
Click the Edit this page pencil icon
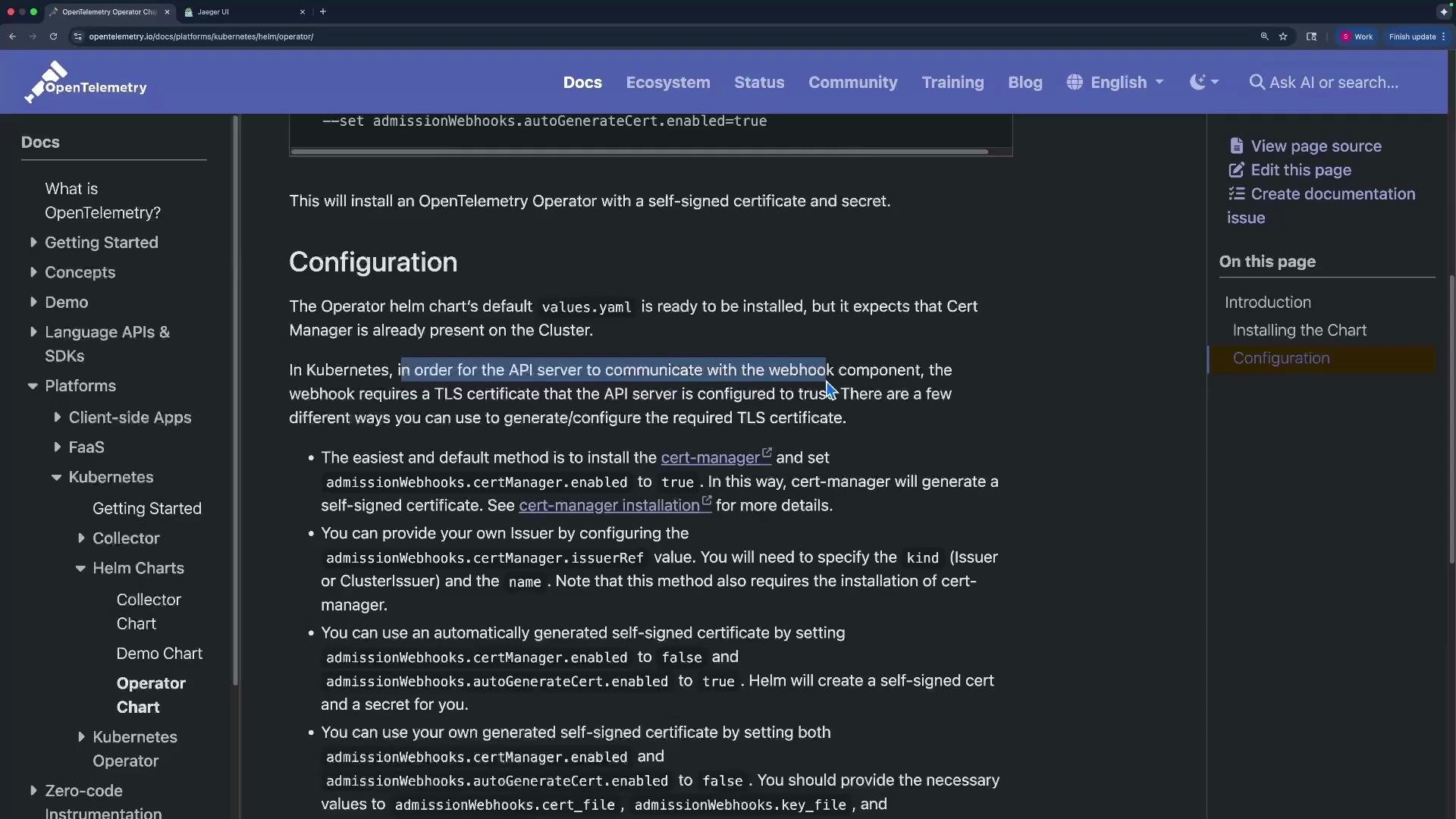tap(1236, 170)
